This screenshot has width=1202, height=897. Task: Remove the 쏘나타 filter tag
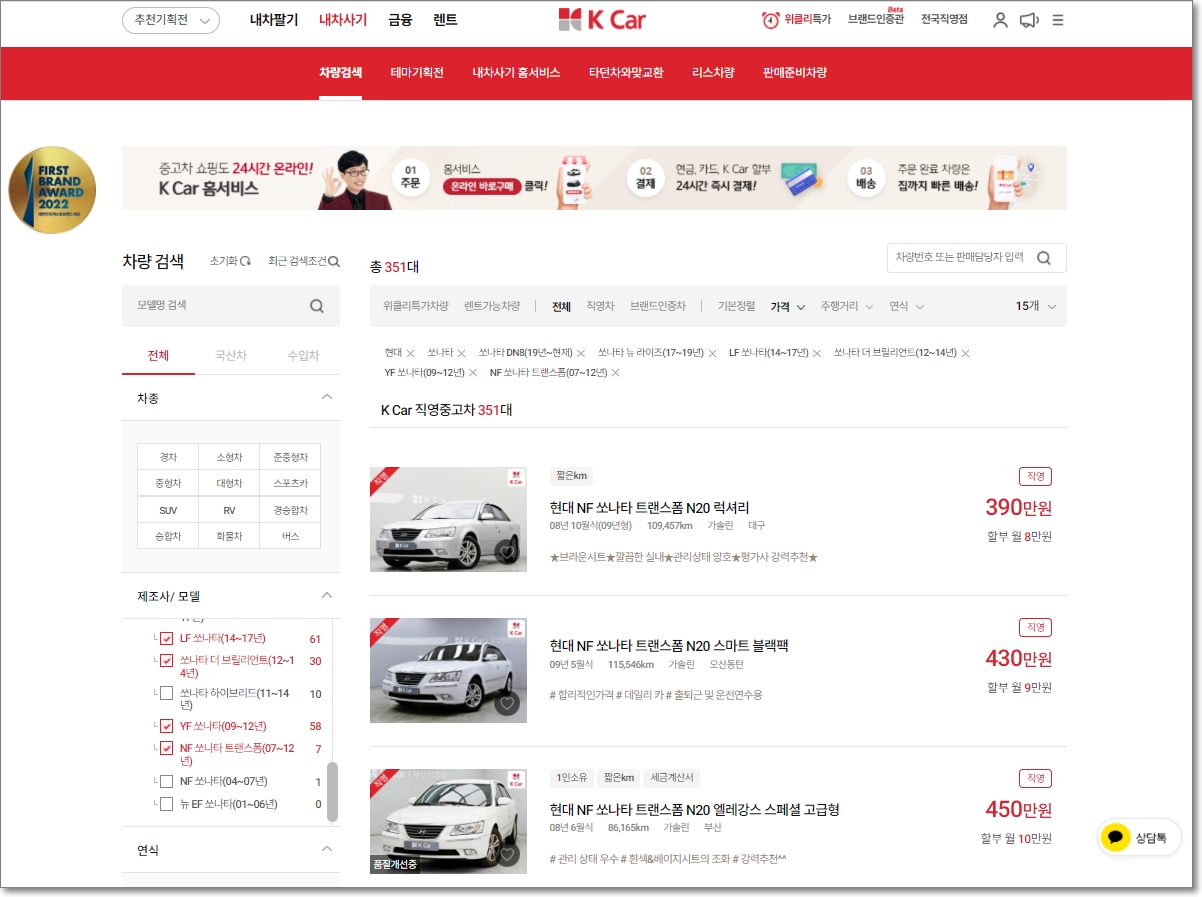(461, 353)
